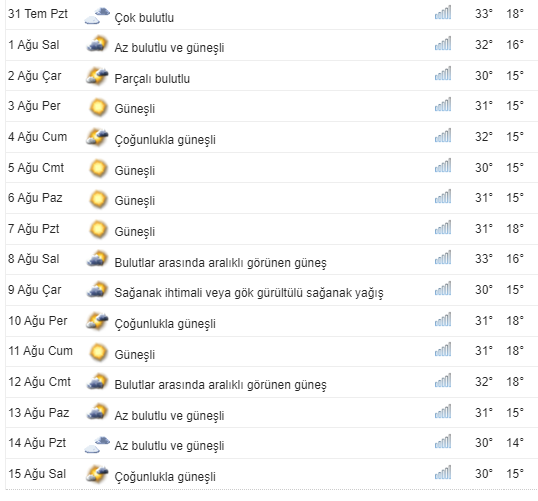This screenshot has width=538, height=501.
Task: Select the date text '15 Ağu Sal'
Action: coord(37,474)
